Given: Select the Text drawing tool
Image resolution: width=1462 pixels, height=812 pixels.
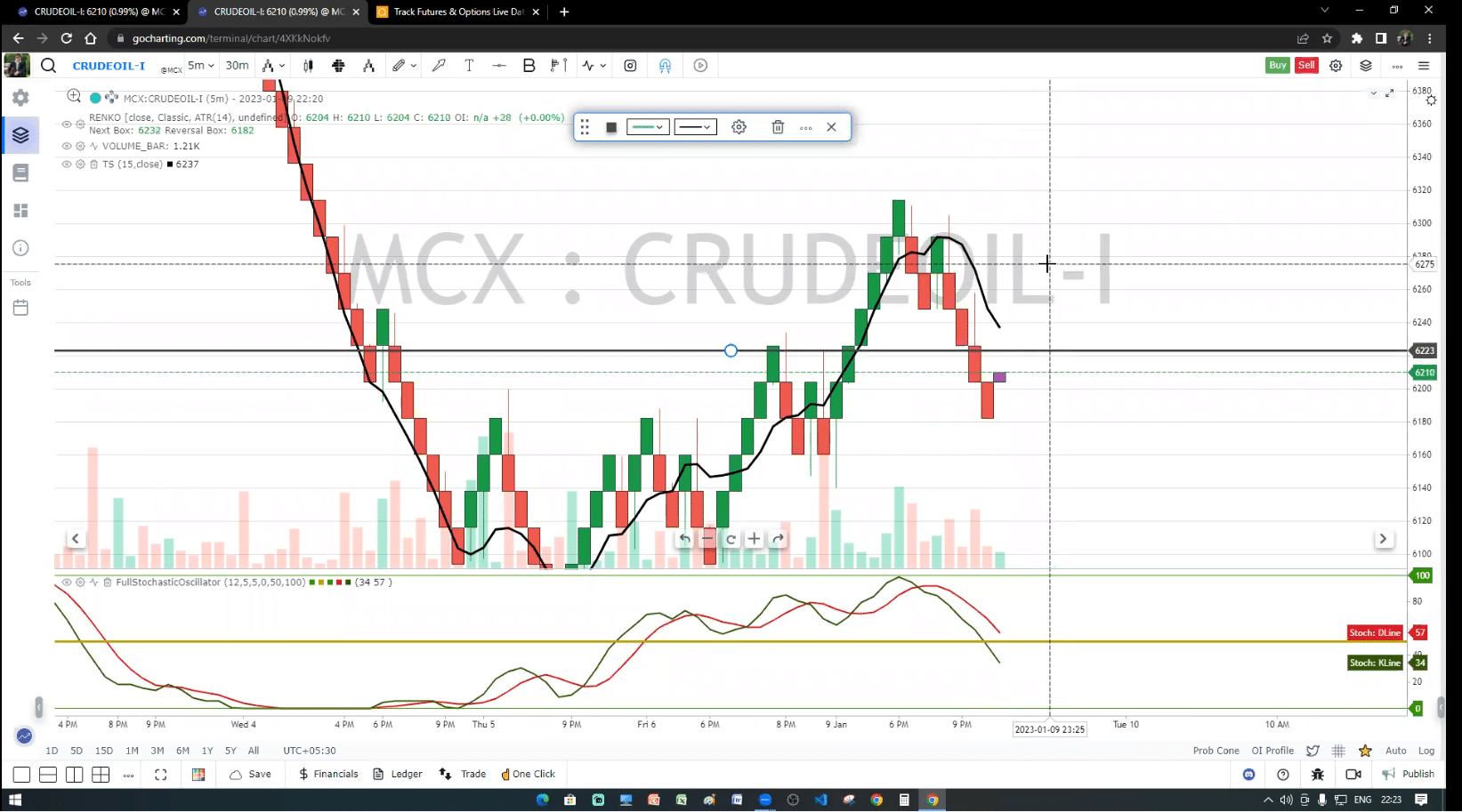Looking at the screenshot, I should tap(469, 65).
